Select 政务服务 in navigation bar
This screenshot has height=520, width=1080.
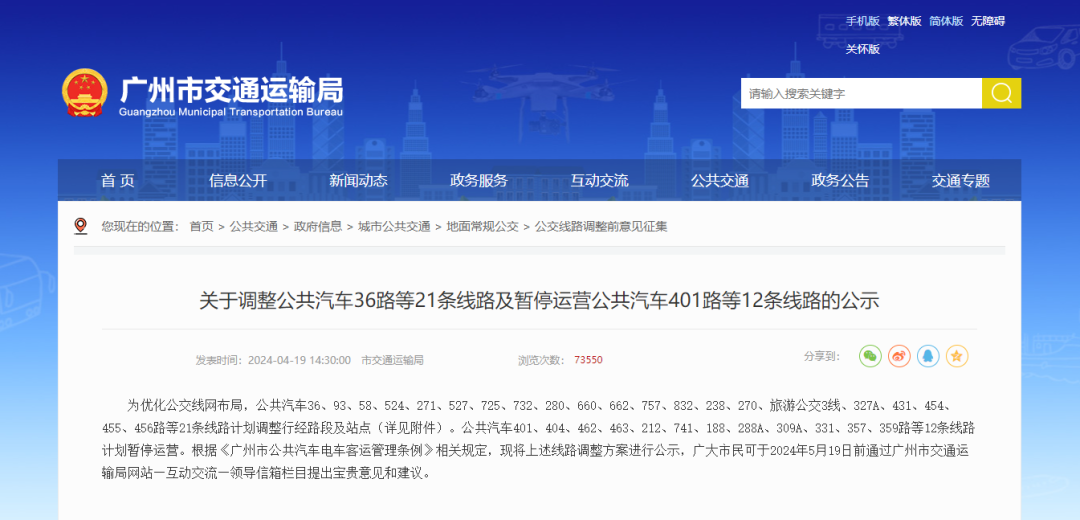(x=479, y=181)
